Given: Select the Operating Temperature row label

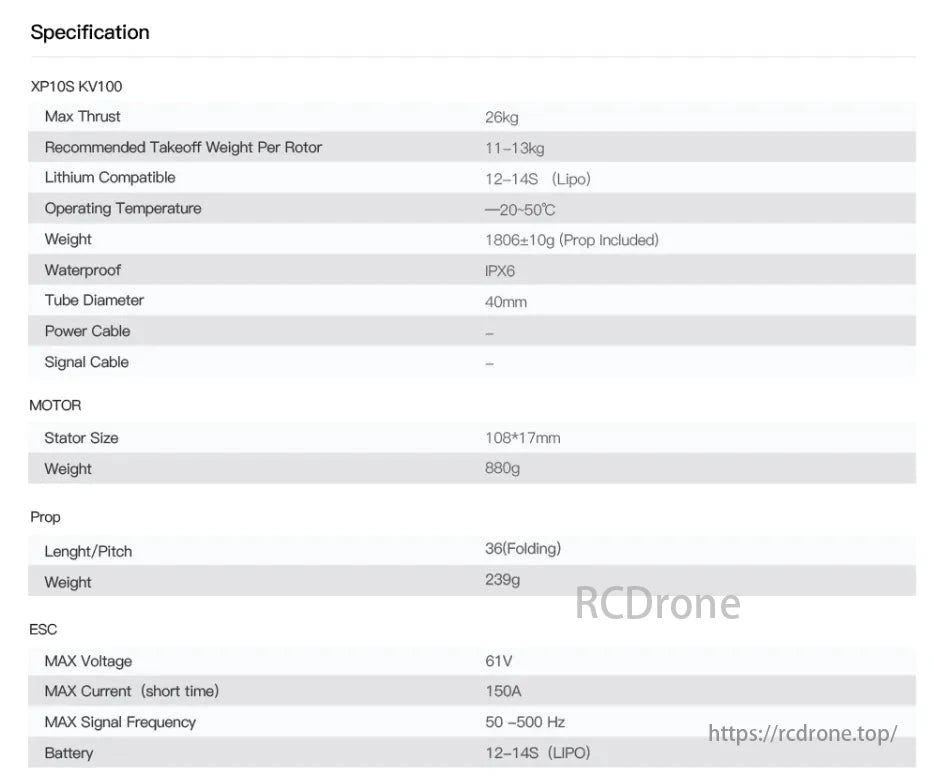Looking at the screenshot, I should (123, 208).
